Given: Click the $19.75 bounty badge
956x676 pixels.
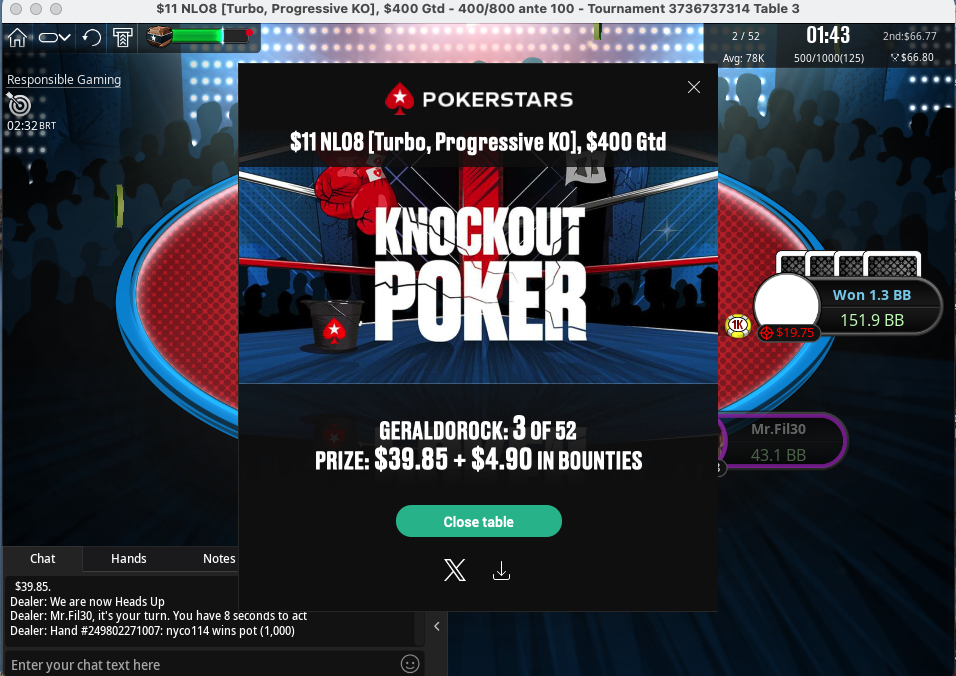Looking at the screenshot, I should pyautogui.click(x=788, y=333).
